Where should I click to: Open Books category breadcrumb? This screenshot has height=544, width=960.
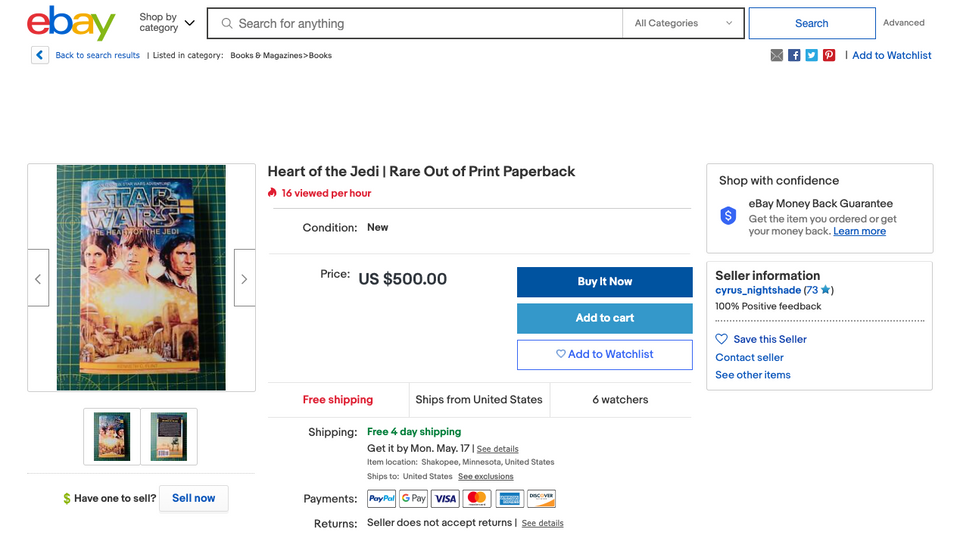click(320, 56)
